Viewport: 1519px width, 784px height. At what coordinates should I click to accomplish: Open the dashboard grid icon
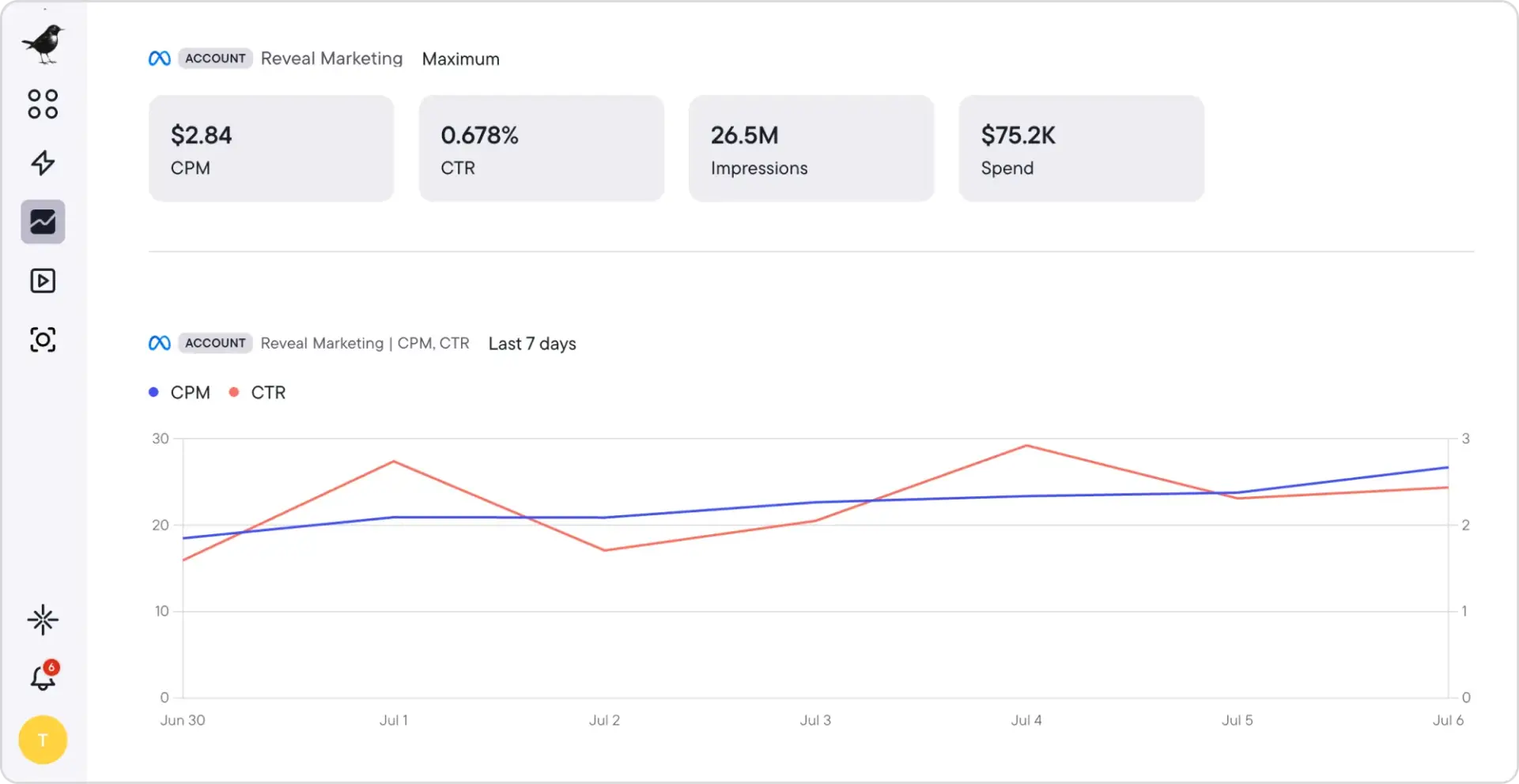click(43, 104)
